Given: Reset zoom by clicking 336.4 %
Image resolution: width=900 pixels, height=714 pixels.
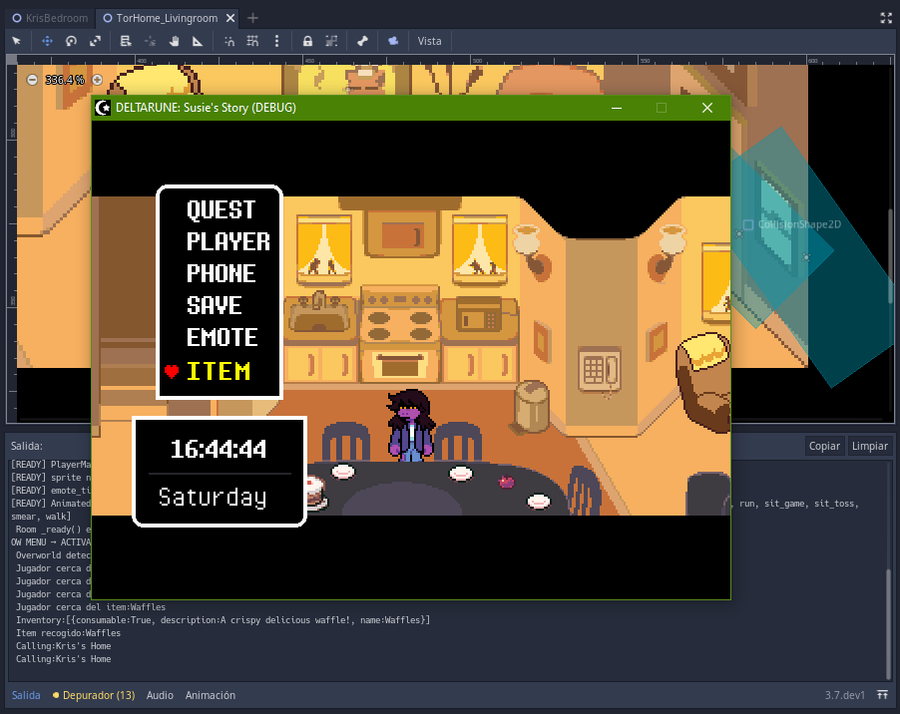Looking at the screenshot, I should pos(65,80).
